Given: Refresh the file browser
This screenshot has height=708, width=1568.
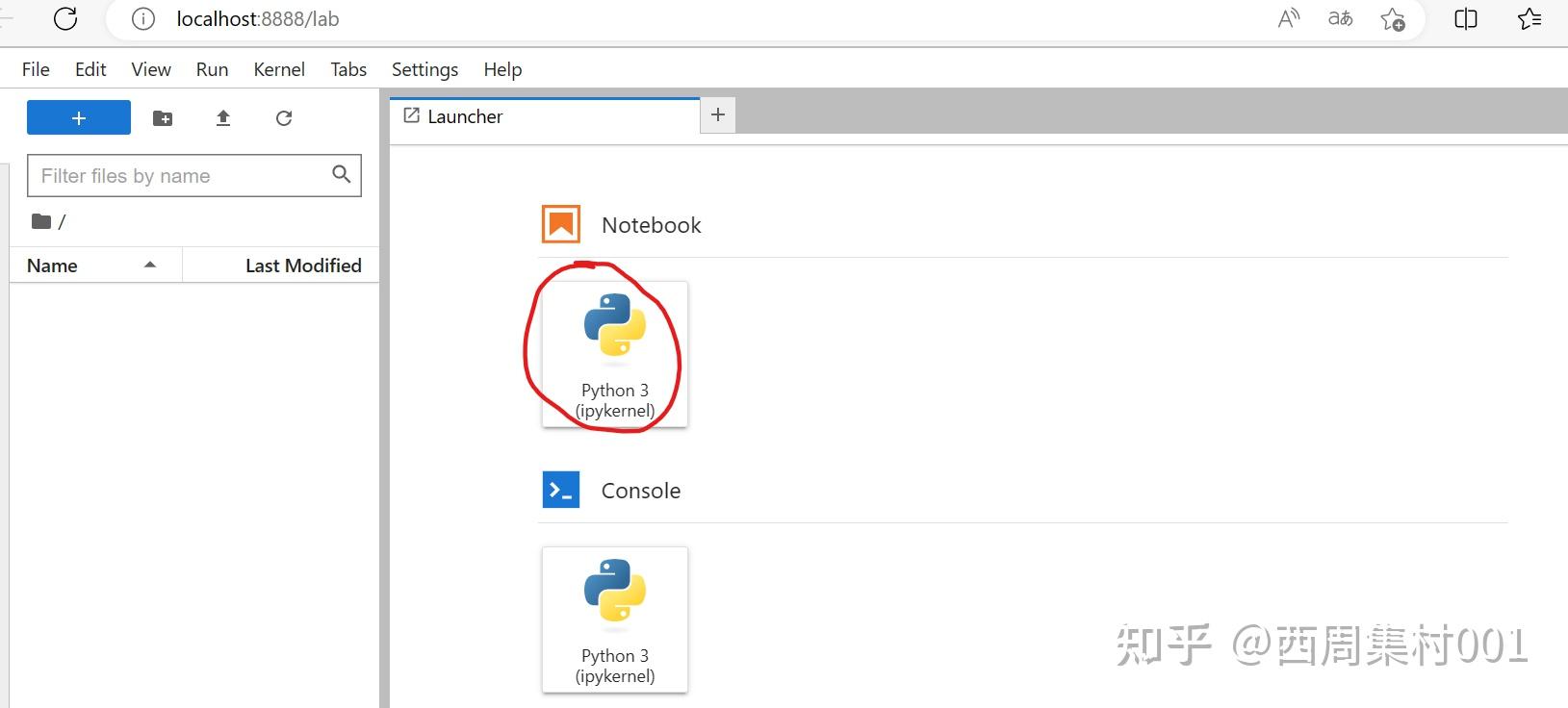Looking at the screenshot, I should (284, 117).
